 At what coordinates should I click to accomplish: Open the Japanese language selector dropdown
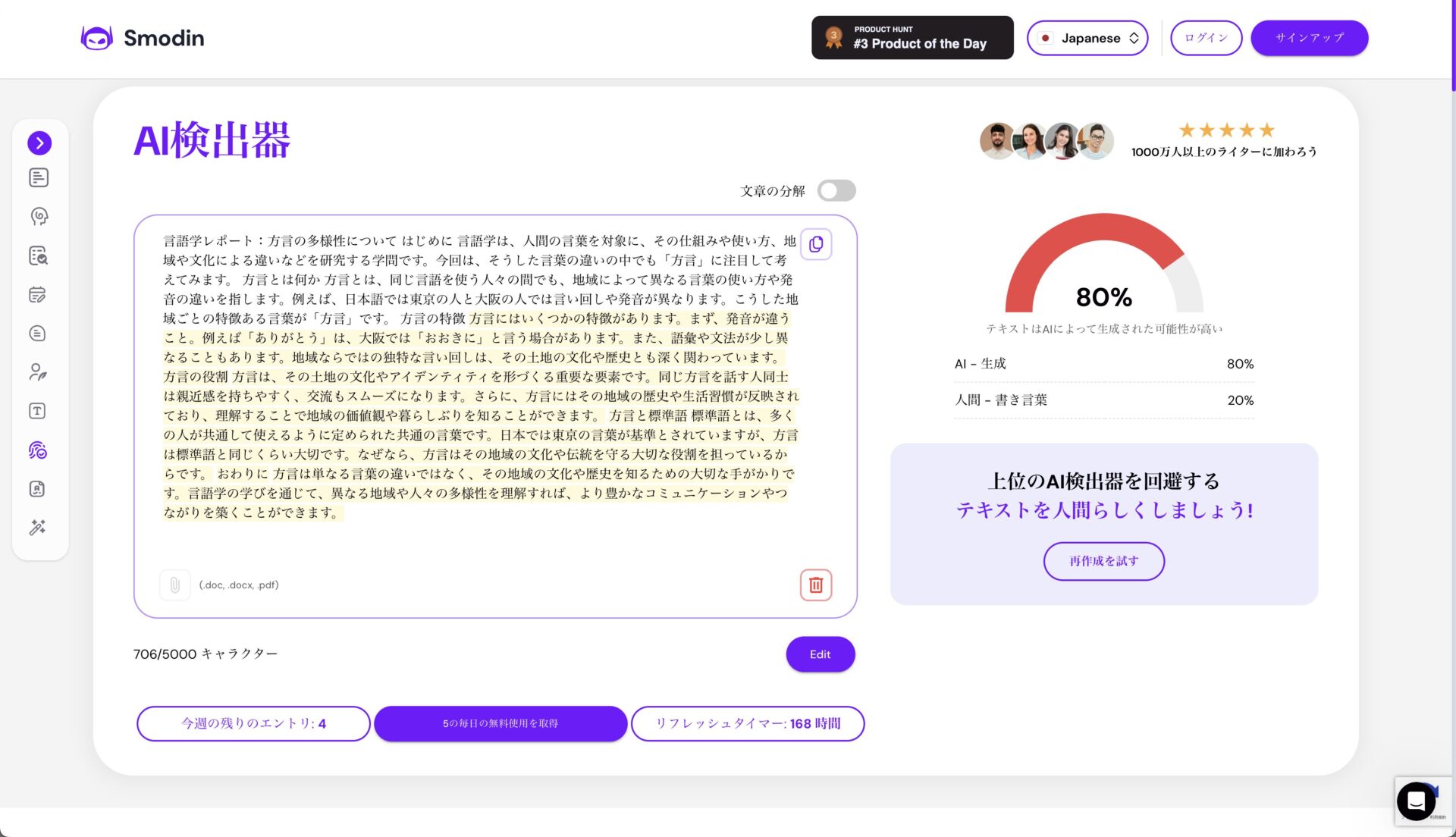pyautogui.click(x=1087, y=37)
